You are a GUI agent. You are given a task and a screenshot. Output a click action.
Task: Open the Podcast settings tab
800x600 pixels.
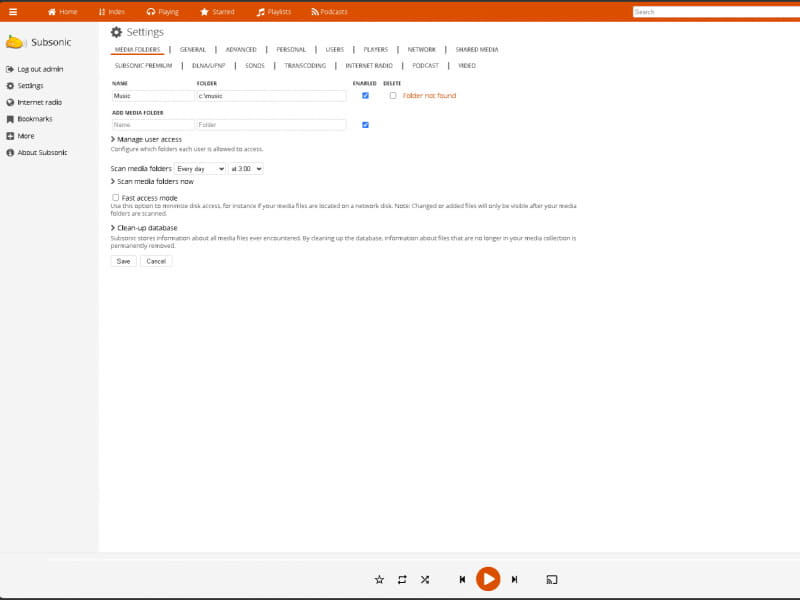[426, 65]
